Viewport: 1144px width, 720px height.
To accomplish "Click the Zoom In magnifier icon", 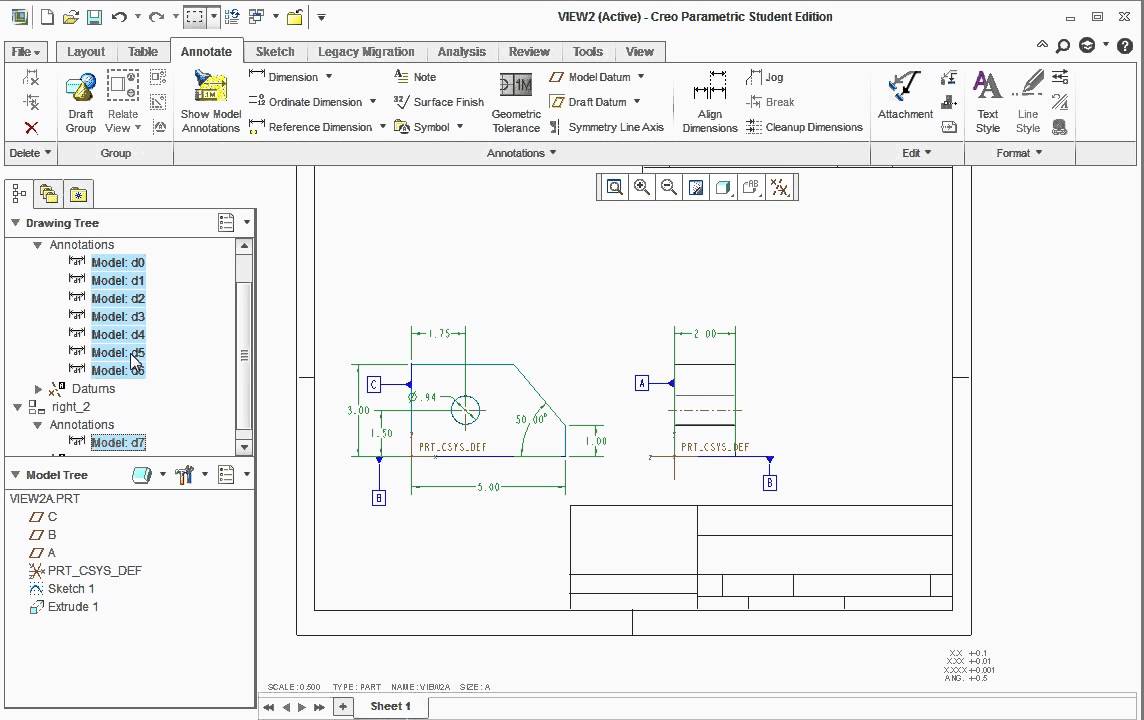I will (x=641, y=187).
